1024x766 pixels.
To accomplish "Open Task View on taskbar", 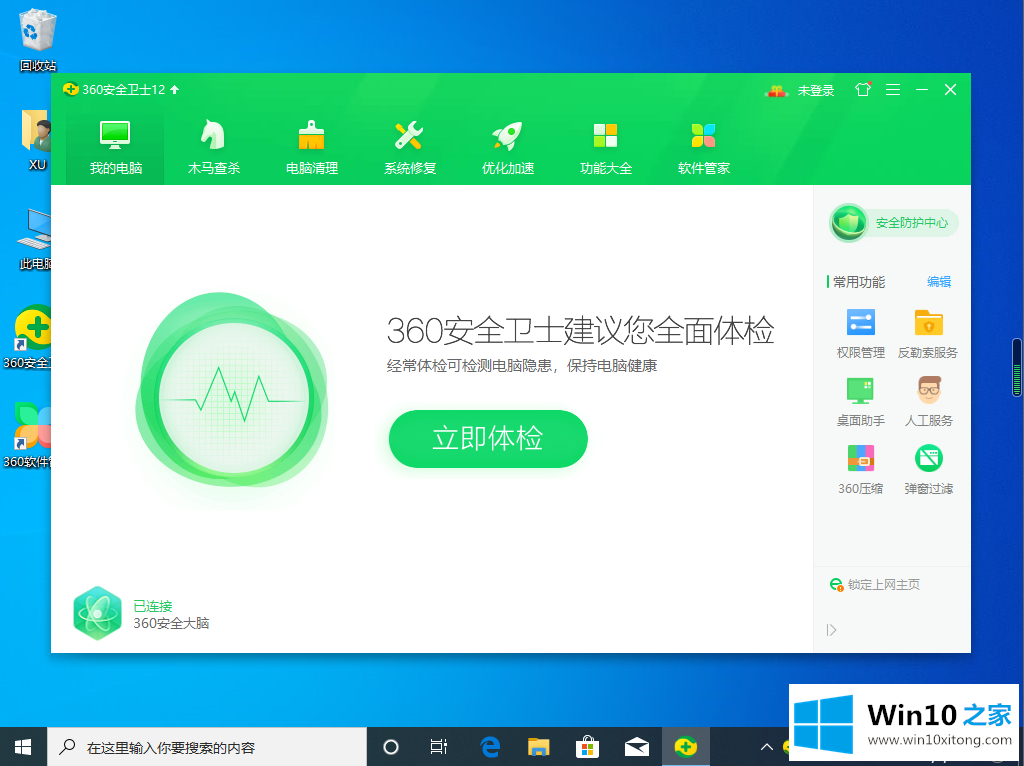I will pyautogui.click(x=439, y=746).
